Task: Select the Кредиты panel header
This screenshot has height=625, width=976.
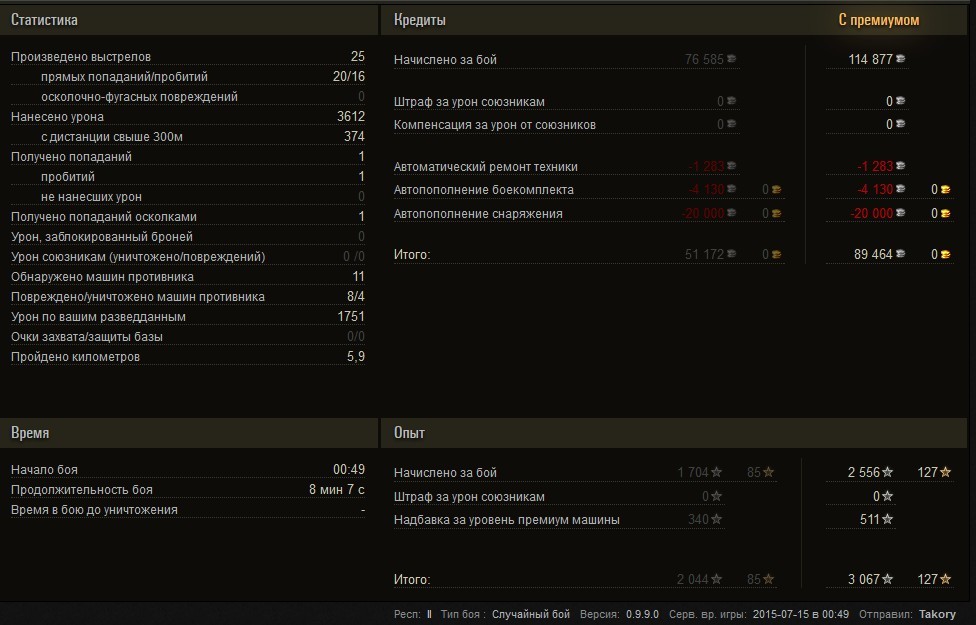Action: (673, 20)
